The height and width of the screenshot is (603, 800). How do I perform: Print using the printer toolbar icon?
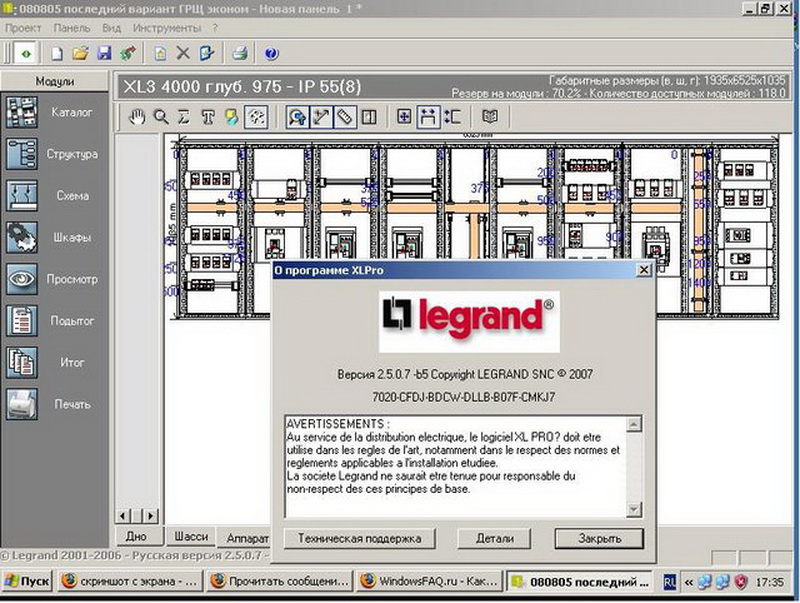pos(240,53)
